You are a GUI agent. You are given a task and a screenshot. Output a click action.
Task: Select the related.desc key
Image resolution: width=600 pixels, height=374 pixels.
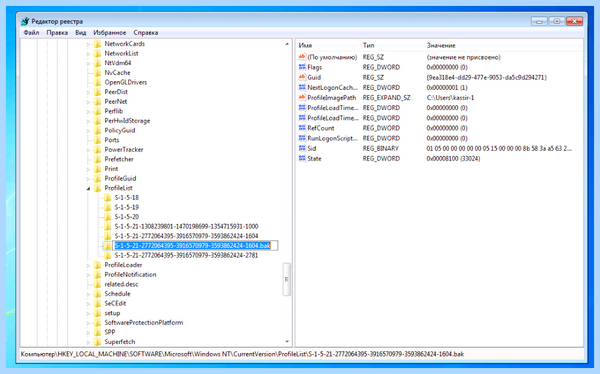(121, 284)
